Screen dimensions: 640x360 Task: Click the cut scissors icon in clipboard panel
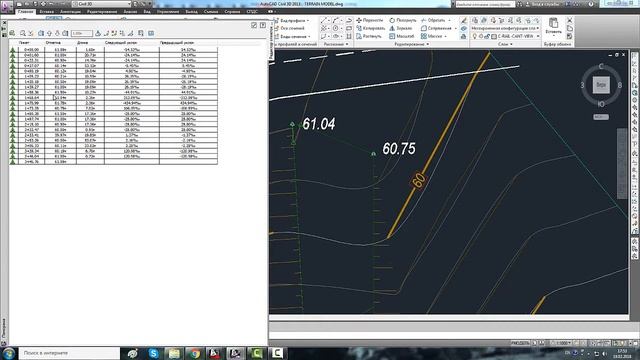point(570,20)
